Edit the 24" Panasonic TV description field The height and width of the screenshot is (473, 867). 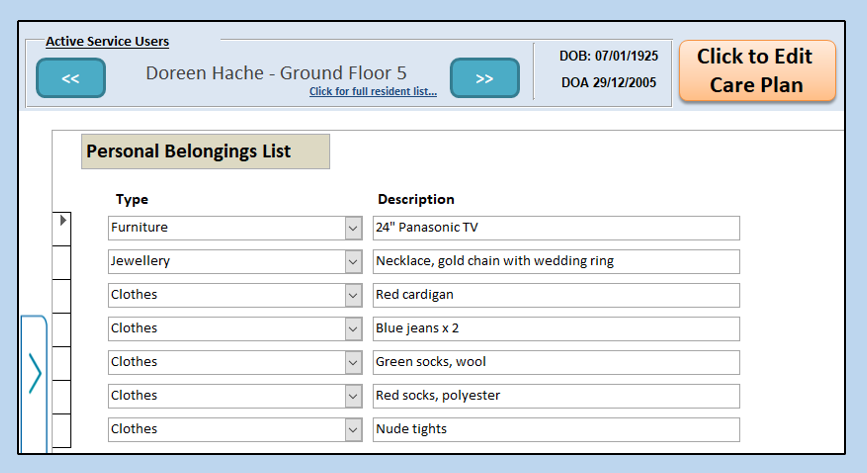click(x=556, y=228)
